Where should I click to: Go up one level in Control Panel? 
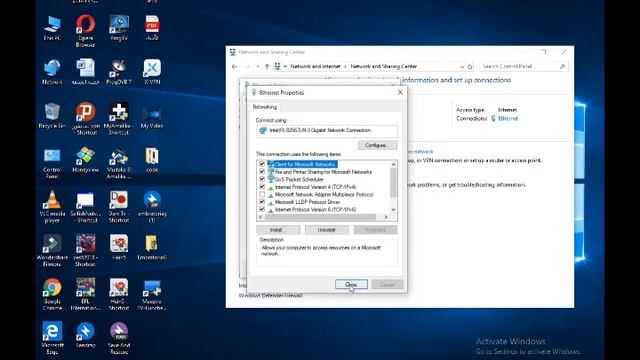point(267,67)
